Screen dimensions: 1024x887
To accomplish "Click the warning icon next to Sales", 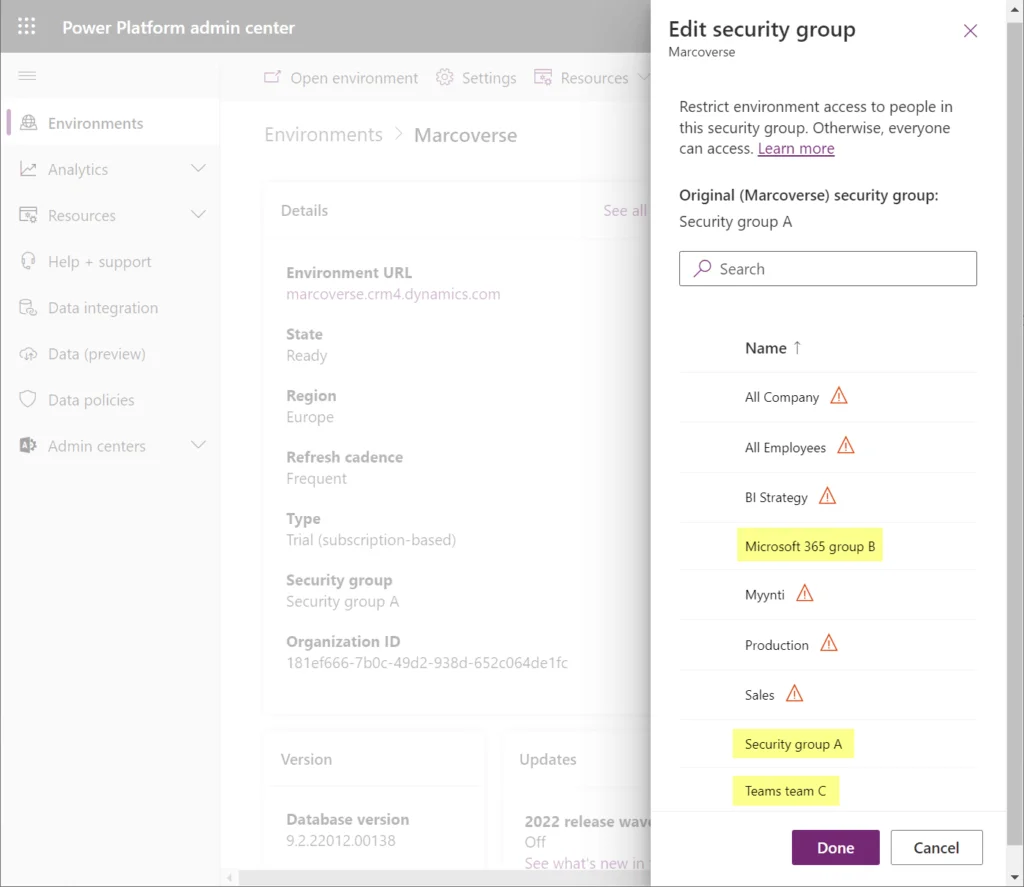I will tap(794, 693).
